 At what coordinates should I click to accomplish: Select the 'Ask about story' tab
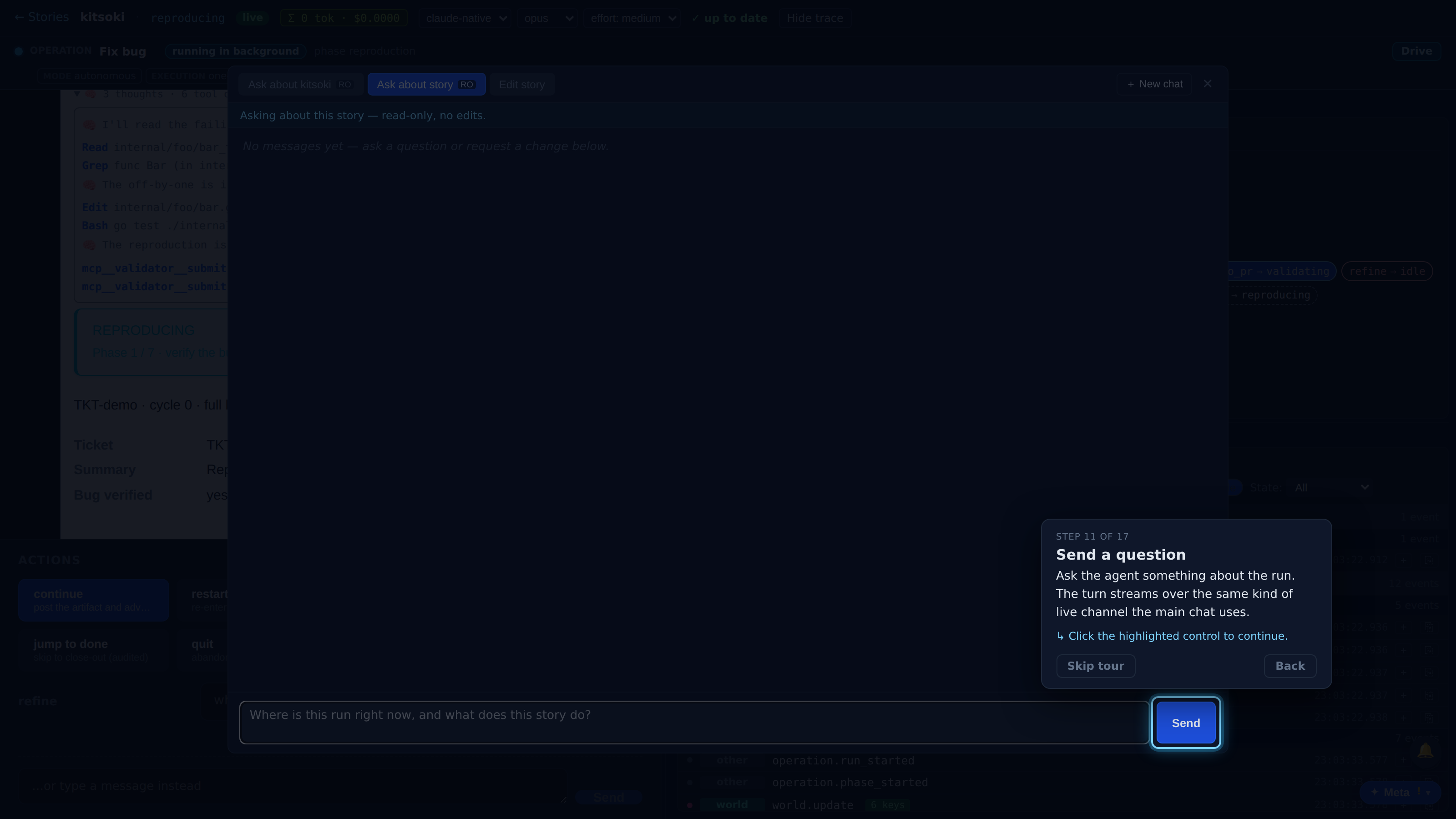(426, 84)
